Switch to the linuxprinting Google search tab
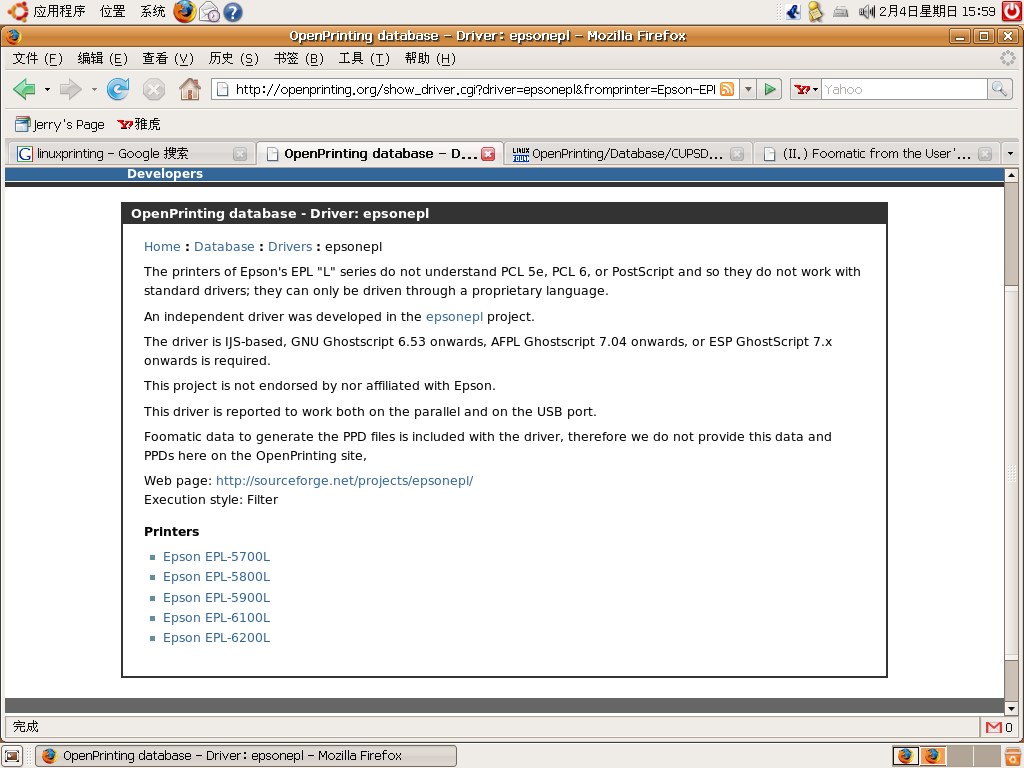The image size is (1024, 768). point(131,153)
